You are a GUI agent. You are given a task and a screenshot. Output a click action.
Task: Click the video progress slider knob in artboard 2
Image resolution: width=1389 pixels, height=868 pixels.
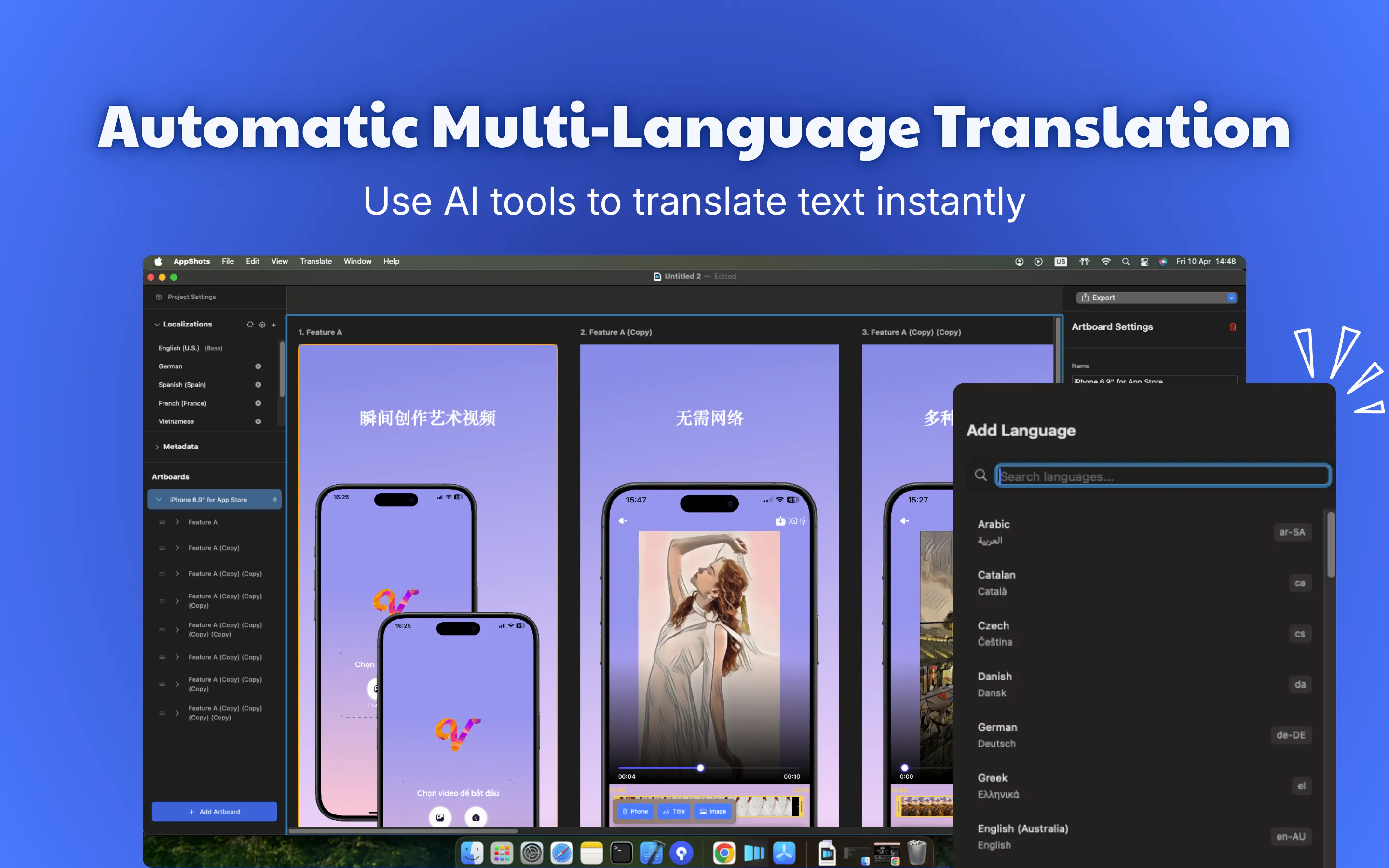click(x=700, y=768)
